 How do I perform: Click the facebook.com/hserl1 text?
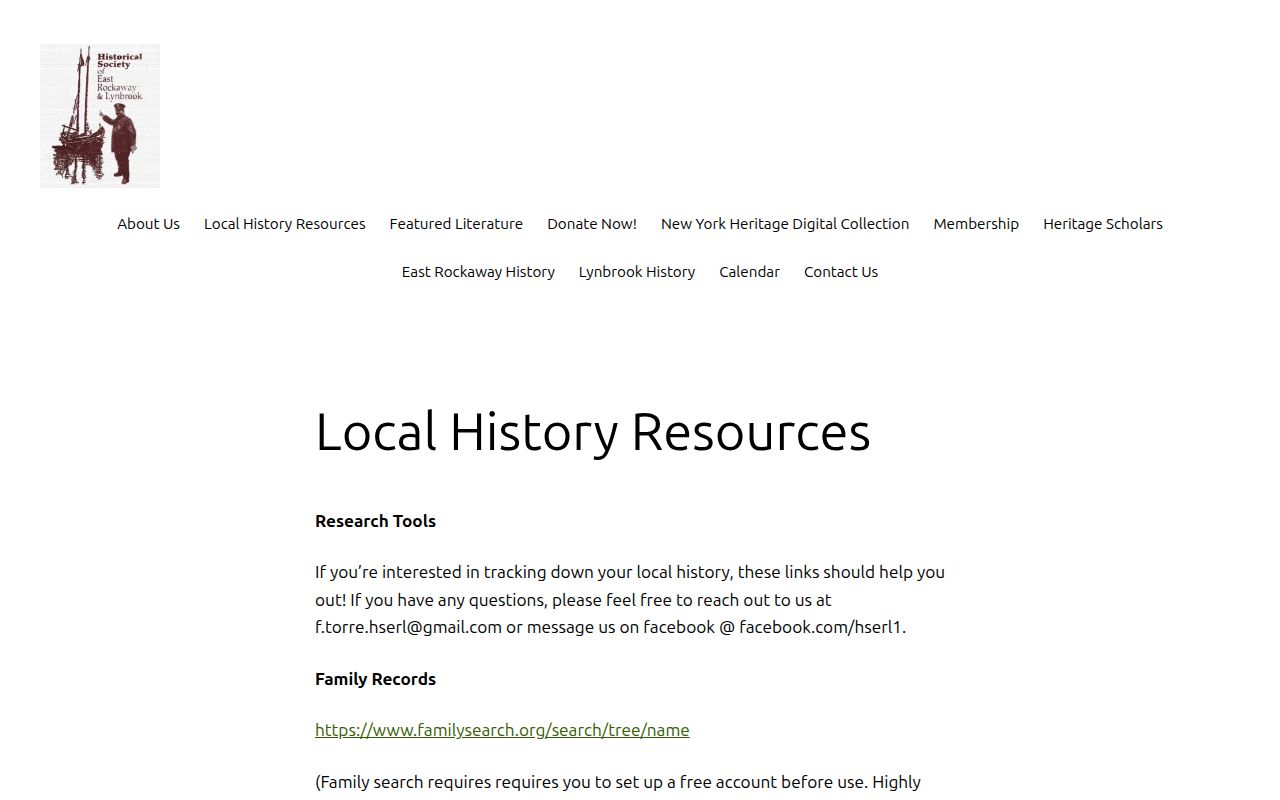click(x=823, y=627)
